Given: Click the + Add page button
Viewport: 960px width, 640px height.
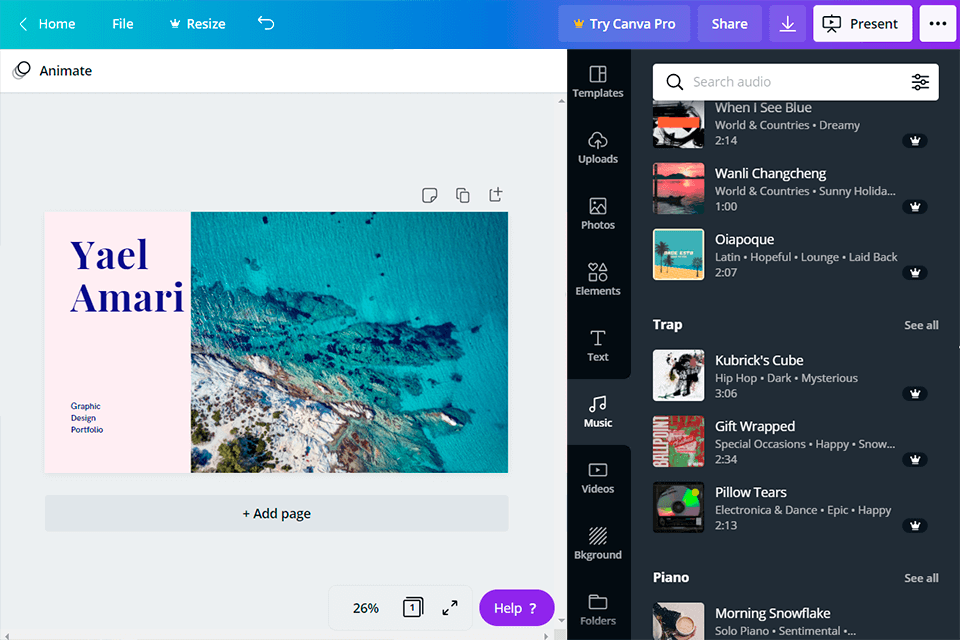Looking at the screenshot, I should coord(276,513).
